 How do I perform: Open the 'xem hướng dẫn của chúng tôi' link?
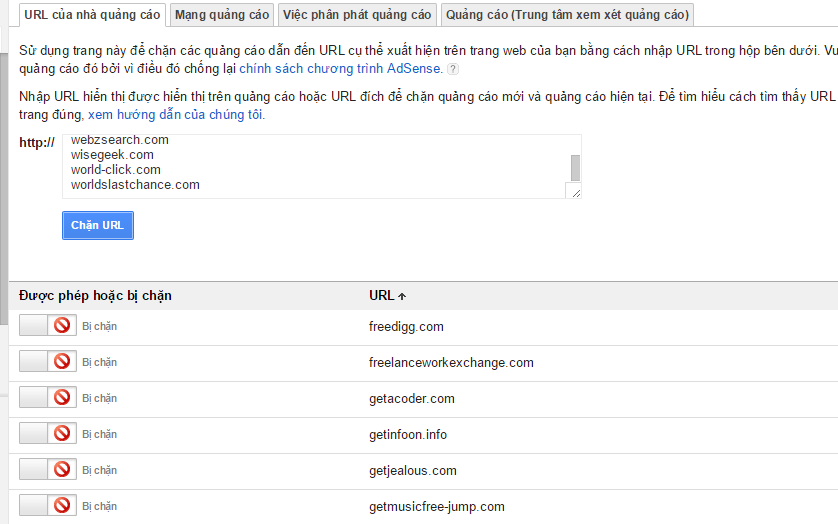pyautogui.click(x=175, y=114)
